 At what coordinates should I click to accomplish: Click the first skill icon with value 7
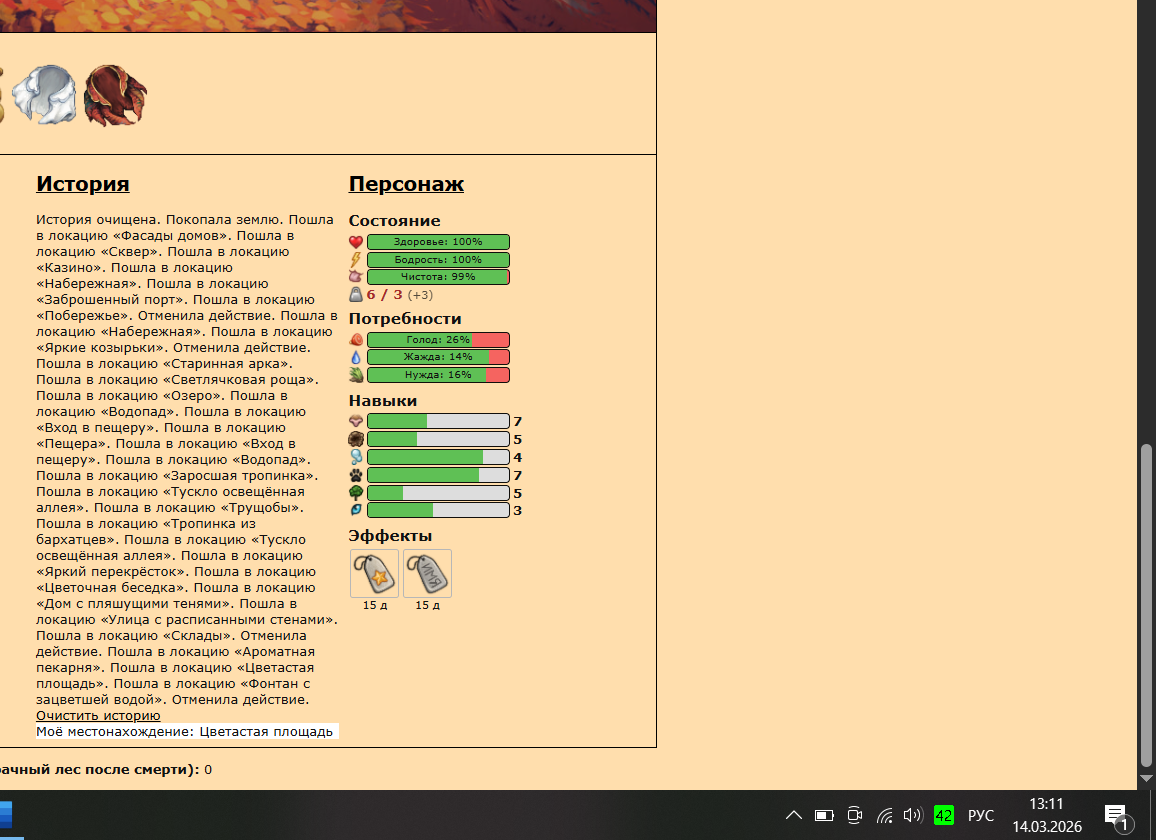pyautogui.click(x=356, y=421)
